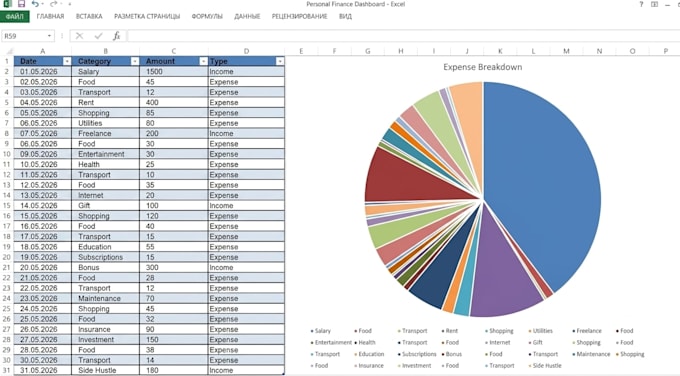Click Entertainment legend entry in chart
Screen dimensions: 680x376
tap(331, 343)
